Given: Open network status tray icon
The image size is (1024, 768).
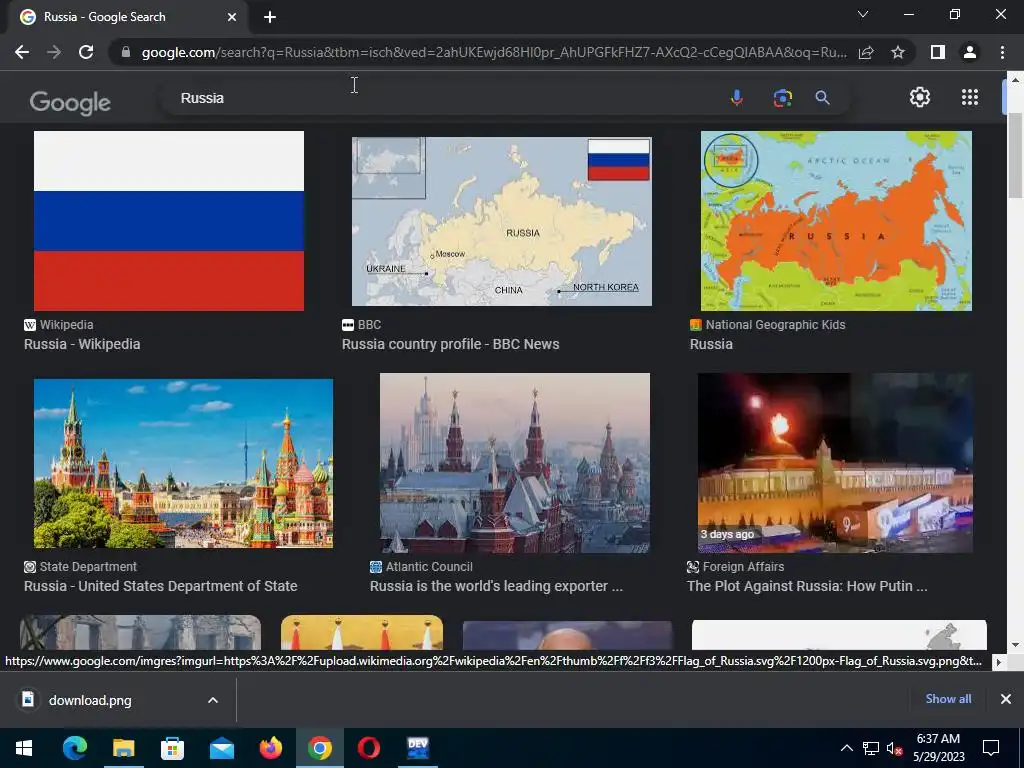Looking at the screenshot, I should click(871, 748).
